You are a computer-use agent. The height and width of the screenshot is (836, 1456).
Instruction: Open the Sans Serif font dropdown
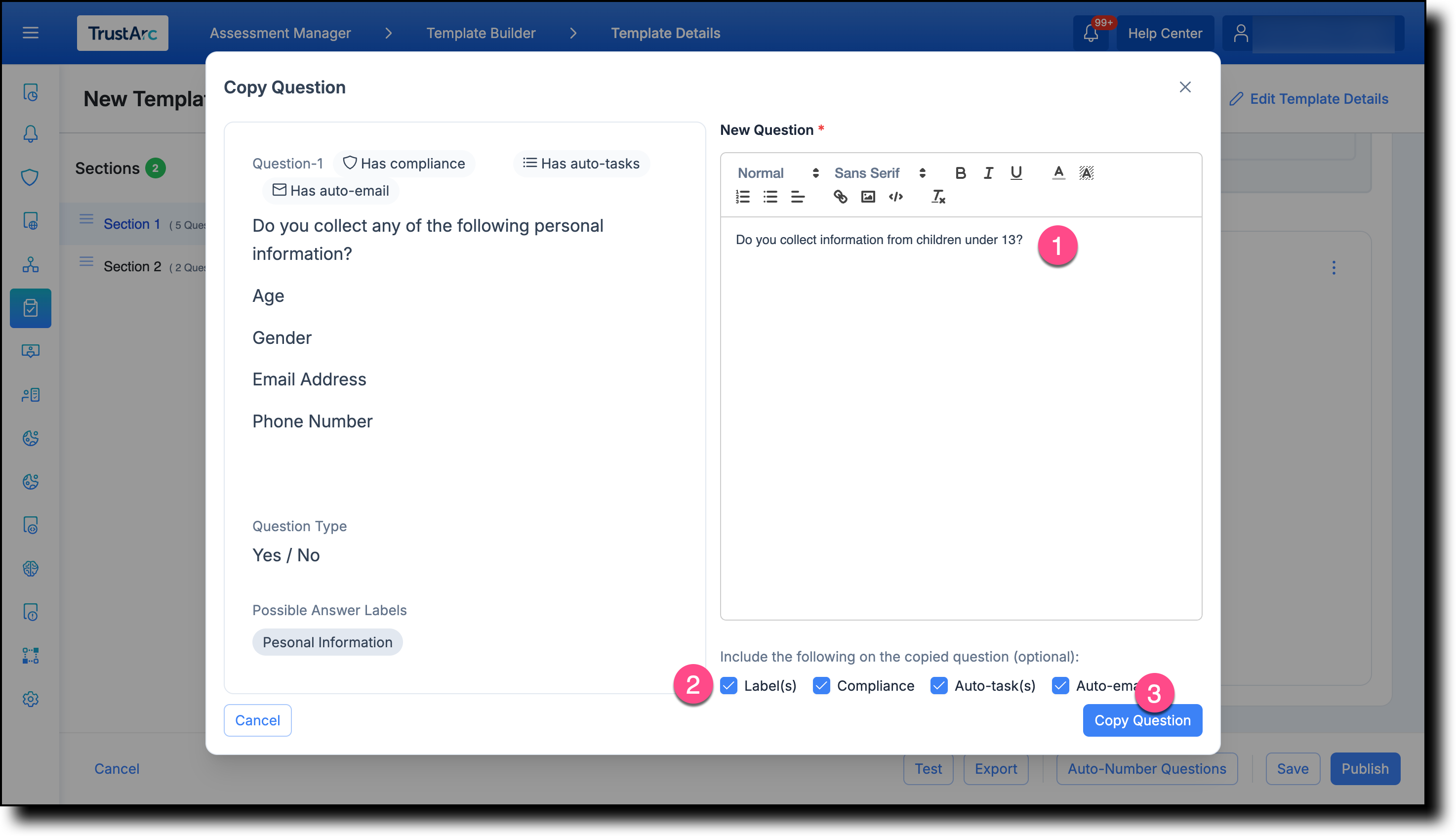(880, 173)
